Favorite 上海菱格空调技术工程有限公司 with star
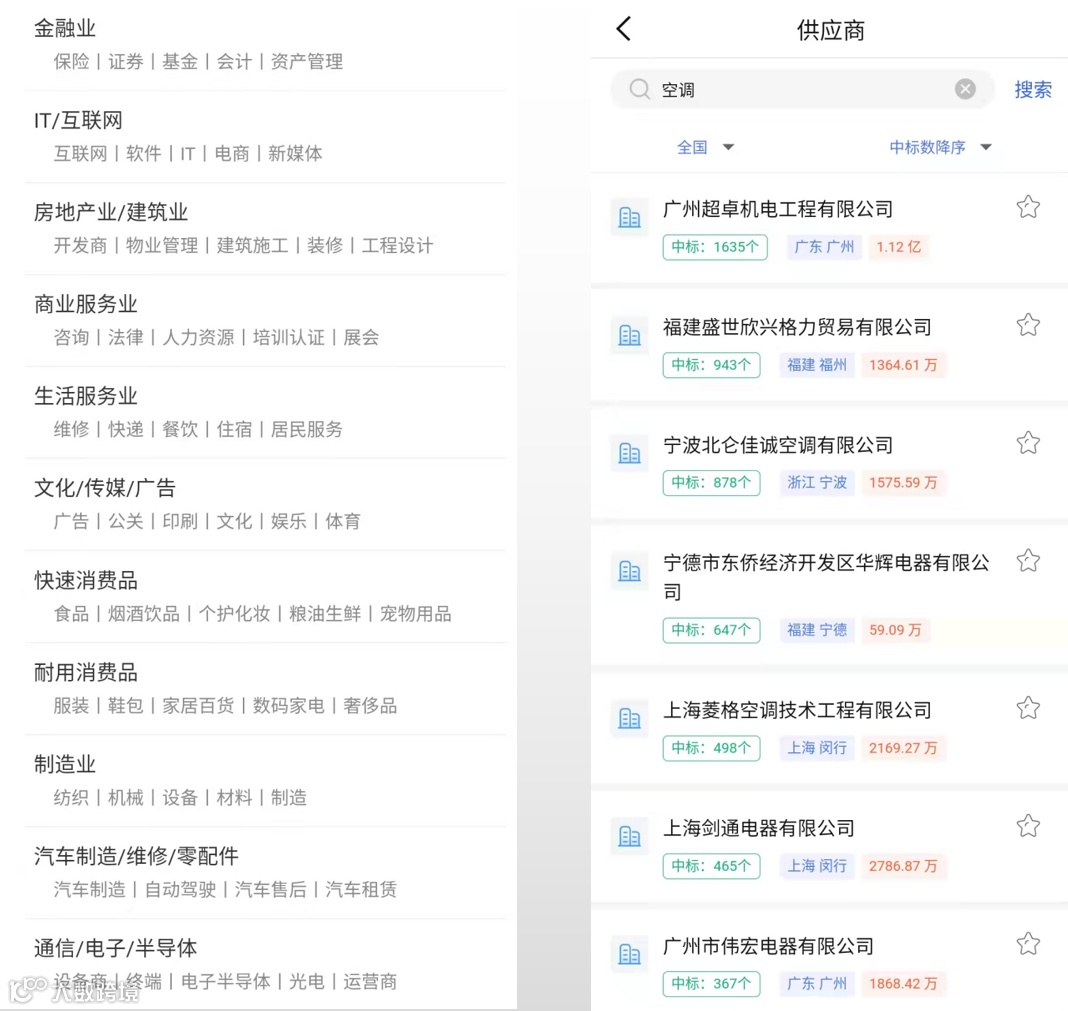The height and width of the screenshot is (1011, 1068). pos(1028,708)
